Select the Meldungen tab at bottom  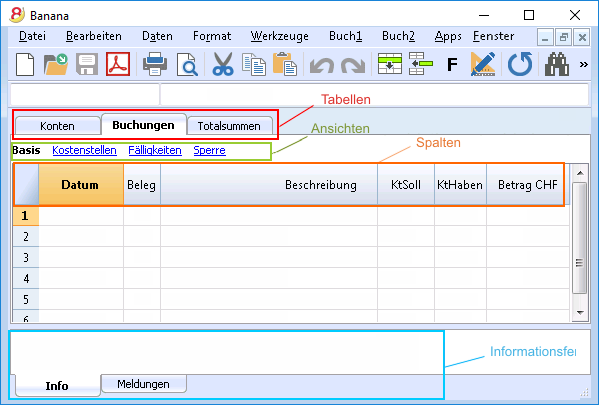tap(143, 384)
